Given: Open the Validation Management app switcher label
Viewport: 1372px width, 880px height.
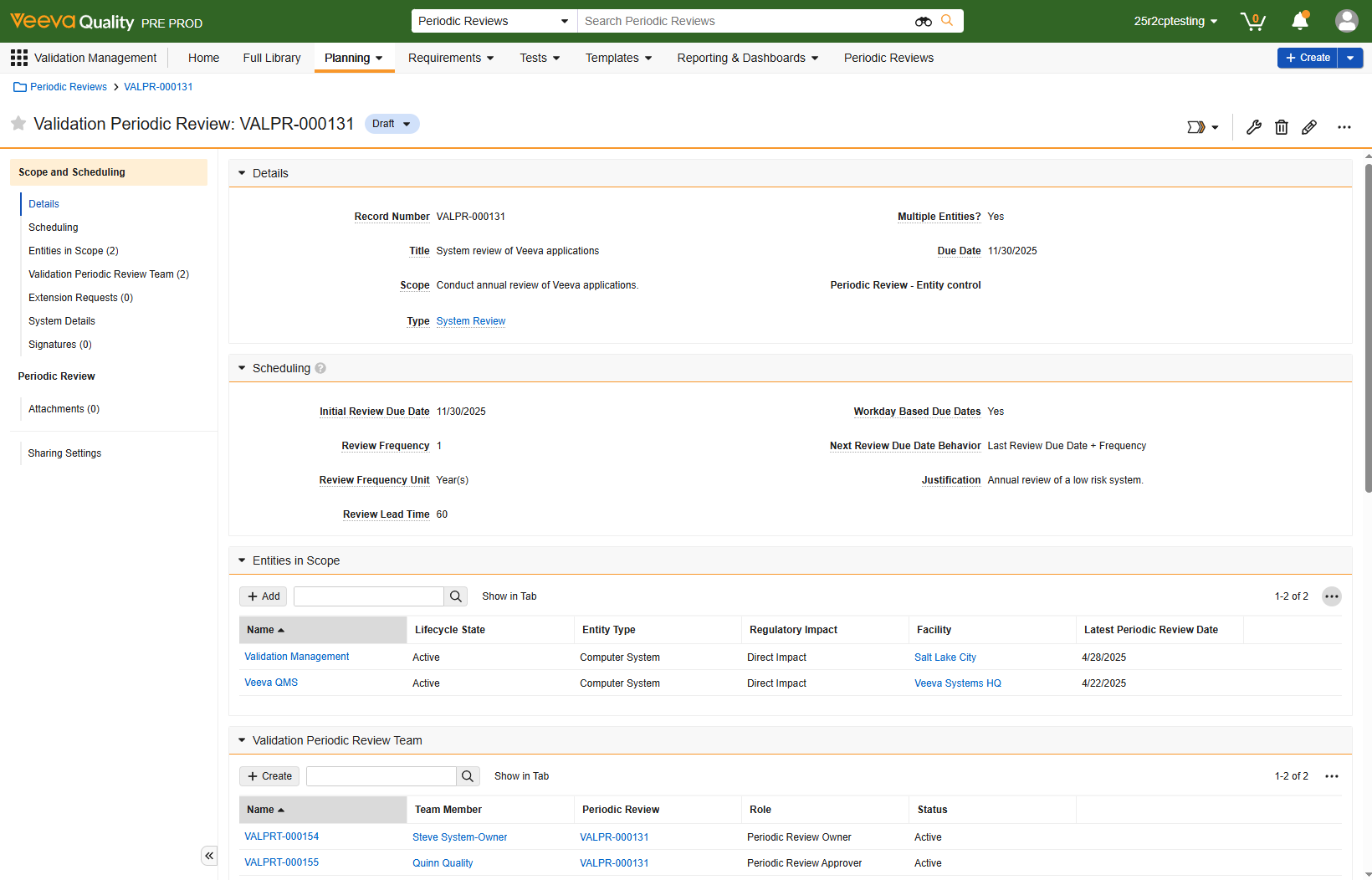Looking at the screenshot, I should [95, 58].
